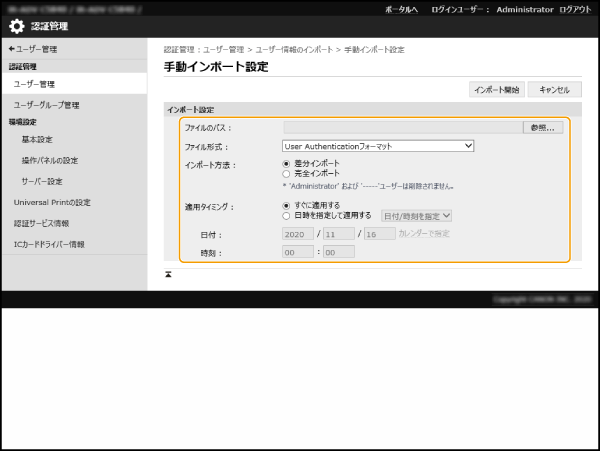Open ユーザーグループ管理 in the sidebar
This screenshot has width=600, height=451.
tap(46, 104)
